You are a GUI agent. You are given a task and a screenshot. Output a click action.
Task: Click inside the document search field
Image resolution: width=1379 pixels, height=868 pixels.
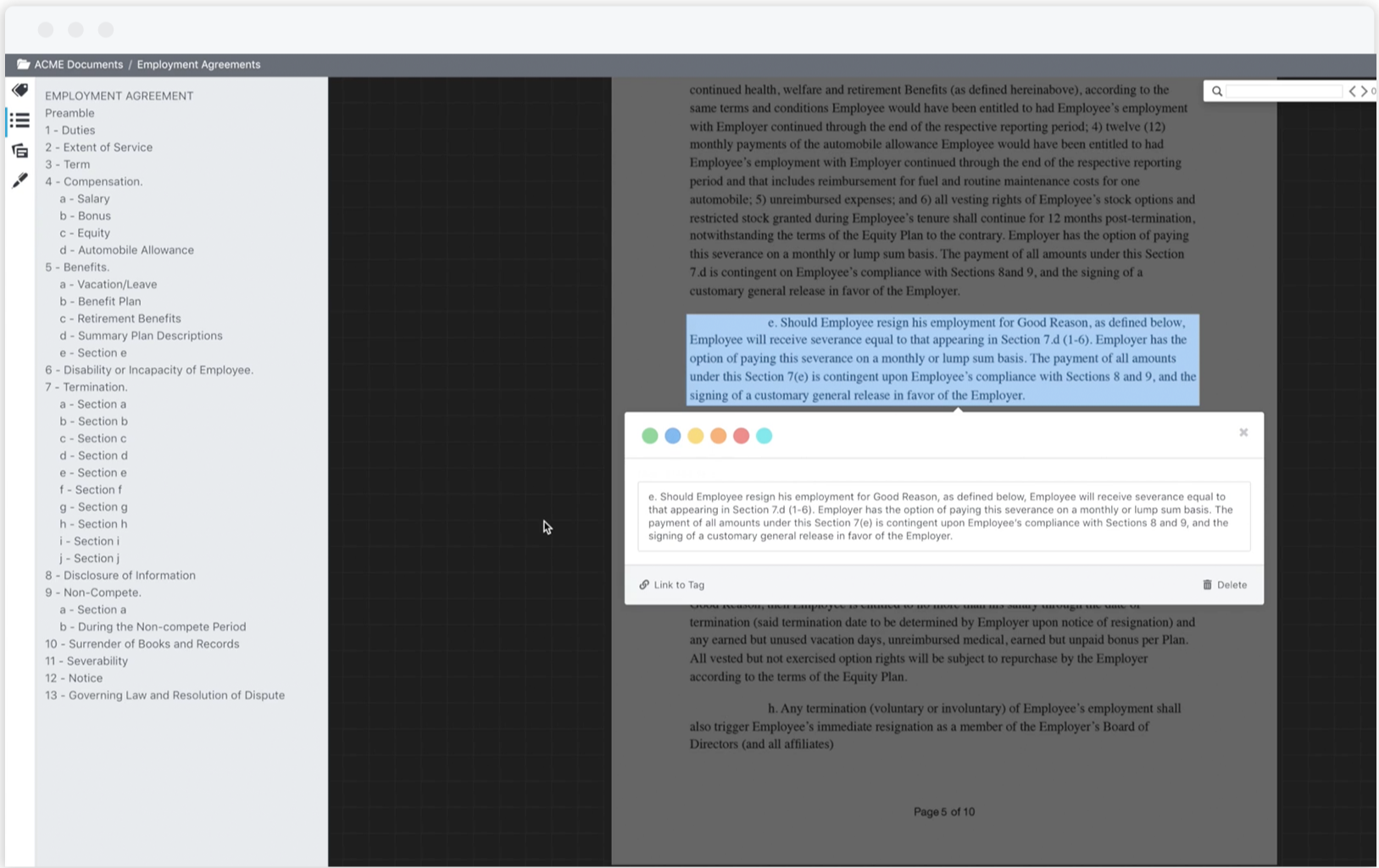click(1284, 92)
